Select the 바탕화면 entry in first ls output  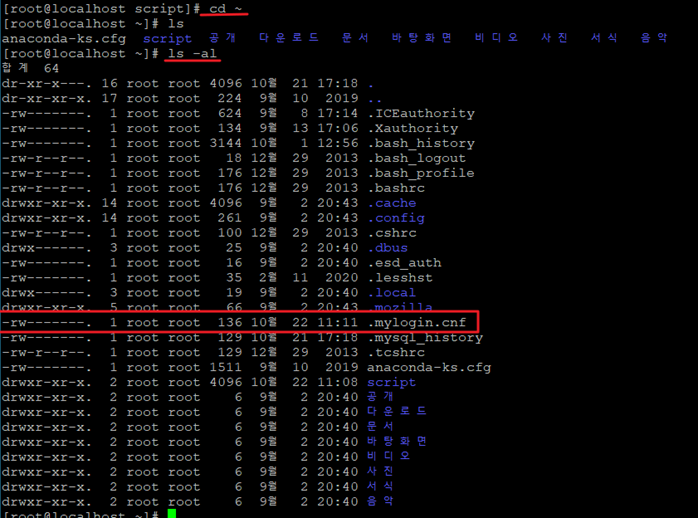pos(422,38)
